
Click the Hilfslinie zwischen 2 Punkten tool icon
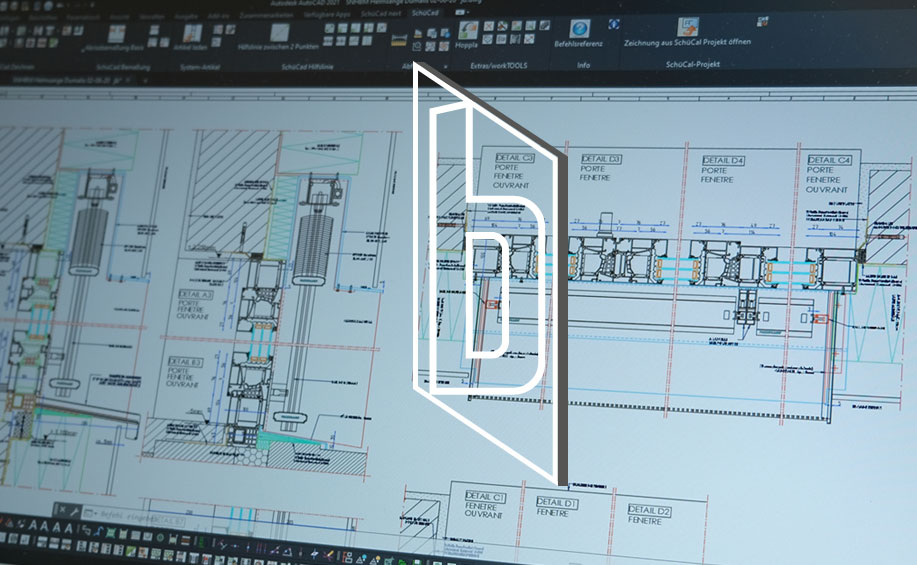pyautogui.click(x=279, y=32)
